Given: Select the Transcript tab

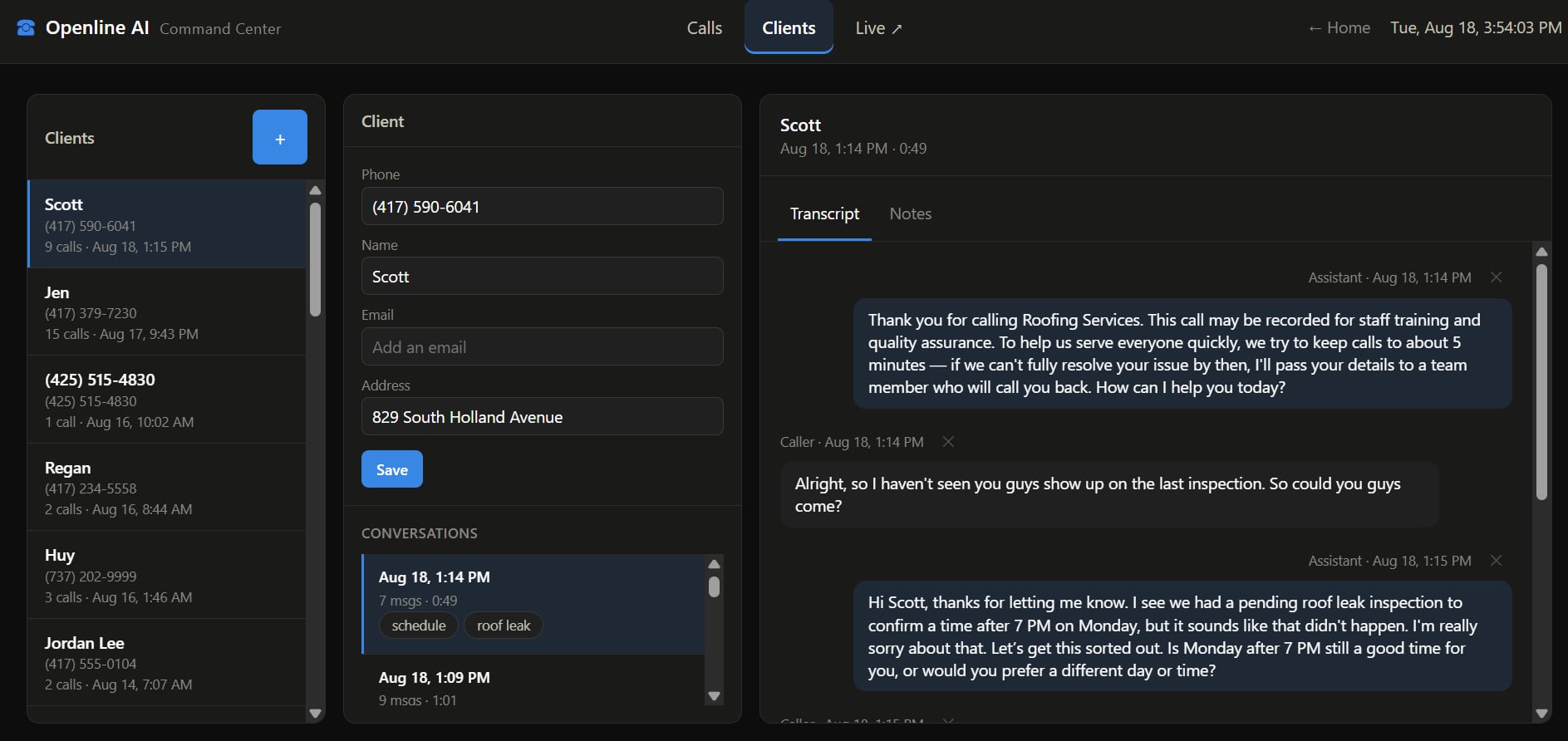Looking at the screenshot, I should pyautogui.click(x=824, y=214).
